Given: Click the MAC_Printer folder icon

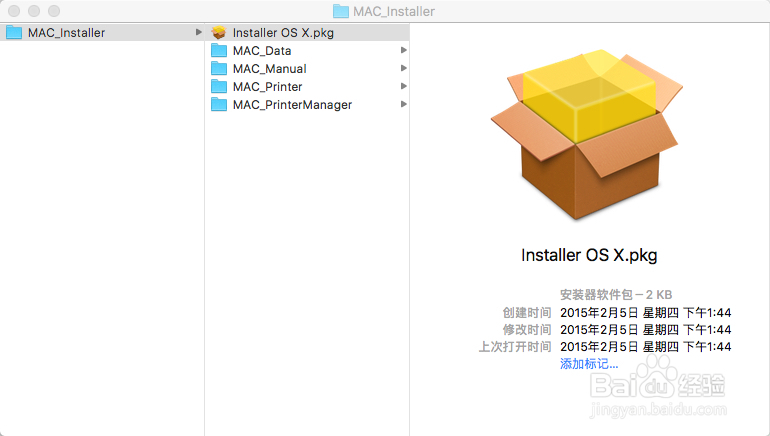Looking at the screenshot, I should tap(219, 86).
